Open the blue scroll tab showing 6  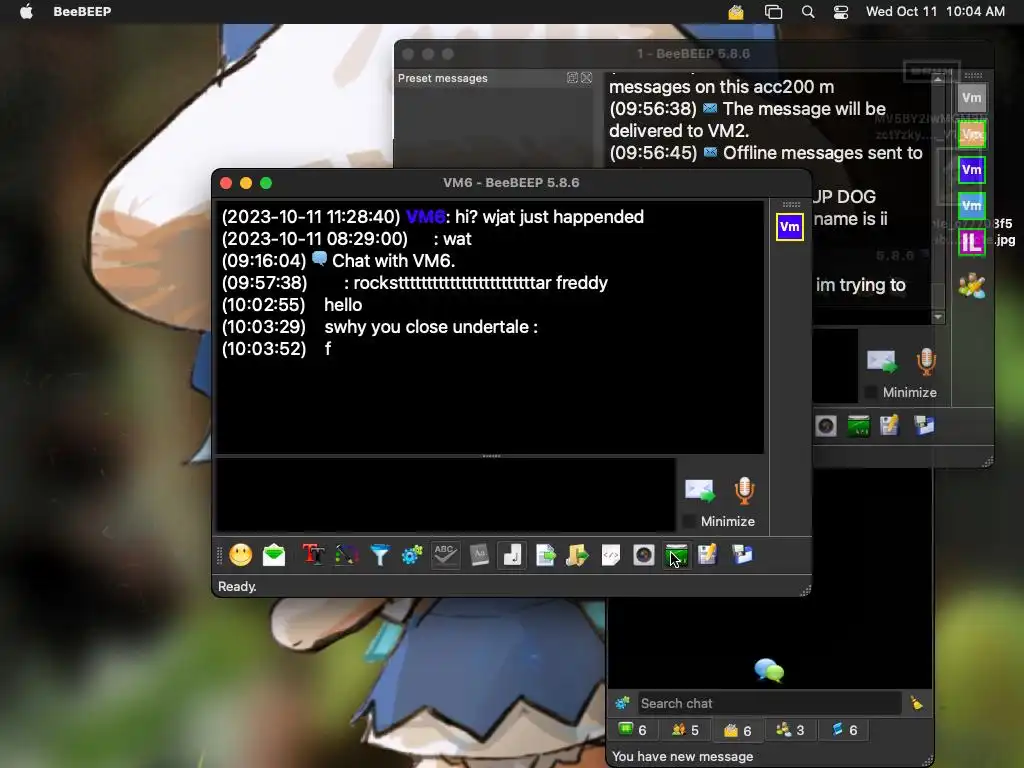click(x=844, y=730)
